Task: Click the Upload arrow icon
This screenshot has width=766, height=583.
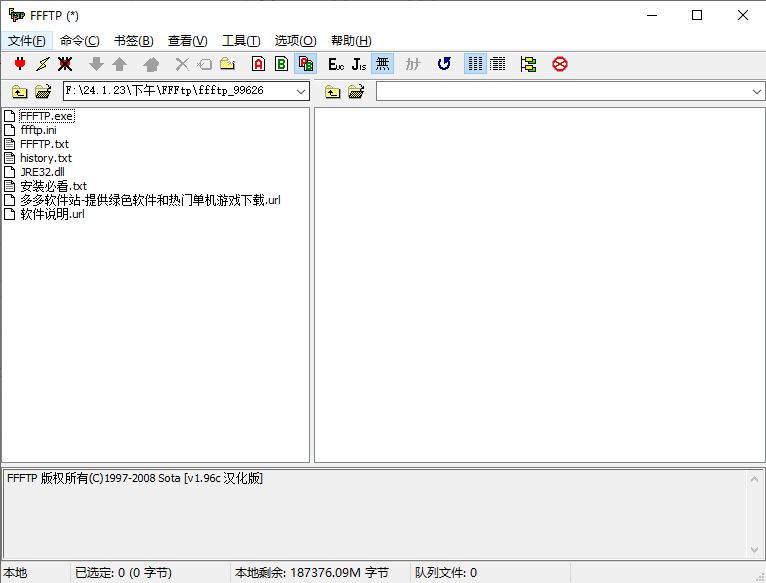Action: pyautogui.click(x=120, y=64)
